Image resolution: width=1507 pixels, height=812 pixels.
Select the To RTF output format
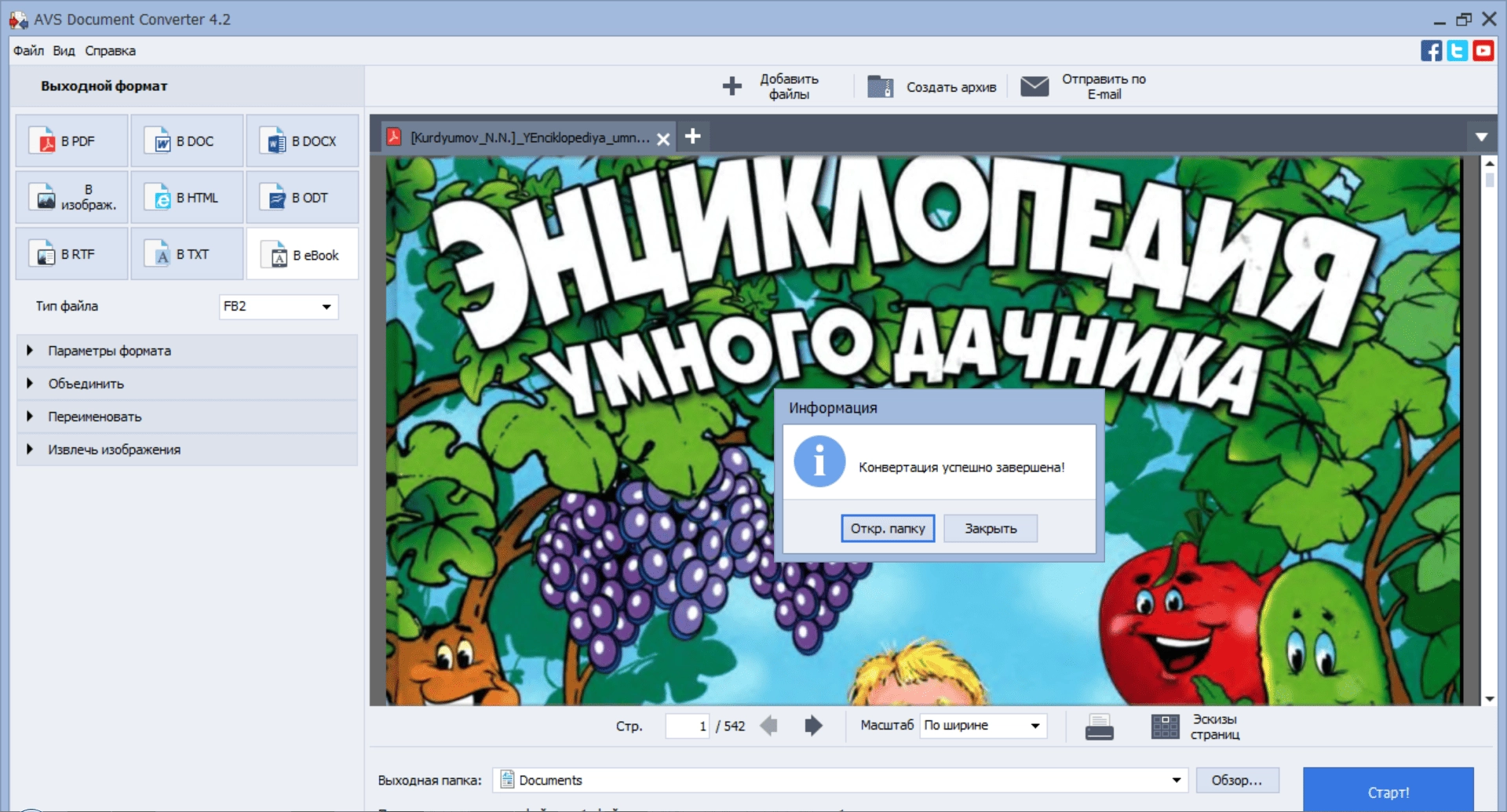pyautogui.click(x=71, y=254)
